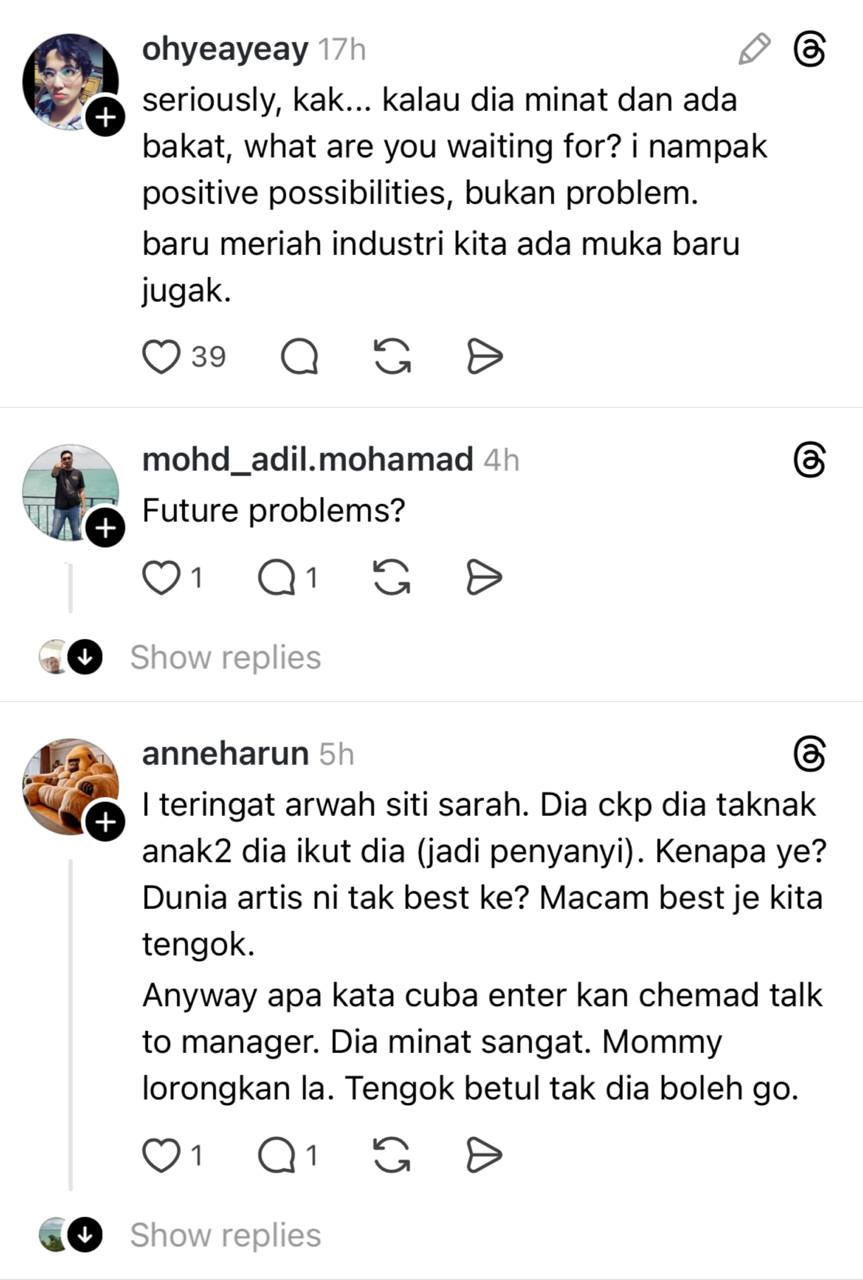Image resolution: width=863 pixels, height=1280 pixels.
Task: Share ohyeayeay's comment with the send icon
Action: coord(485,356)
